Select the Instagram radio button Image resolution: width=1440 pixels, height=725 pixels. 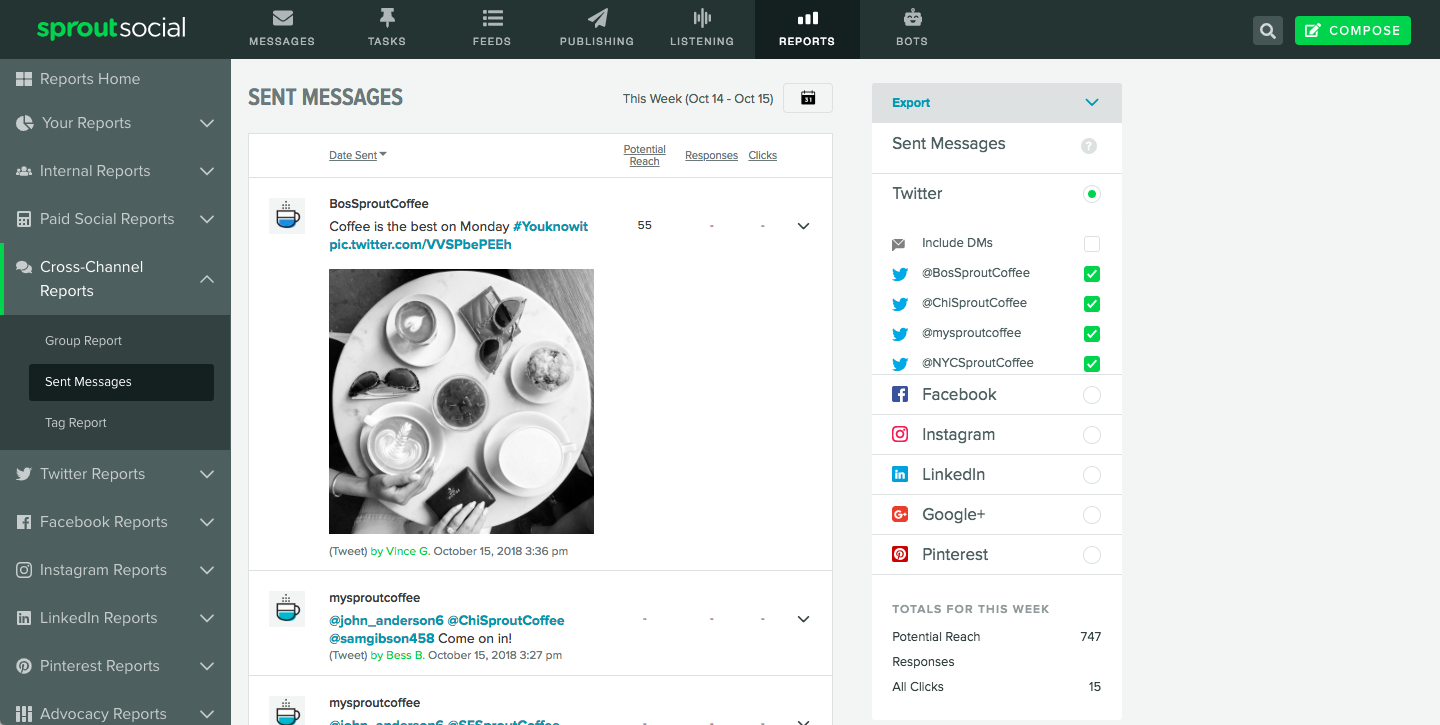coord(1092,435)
